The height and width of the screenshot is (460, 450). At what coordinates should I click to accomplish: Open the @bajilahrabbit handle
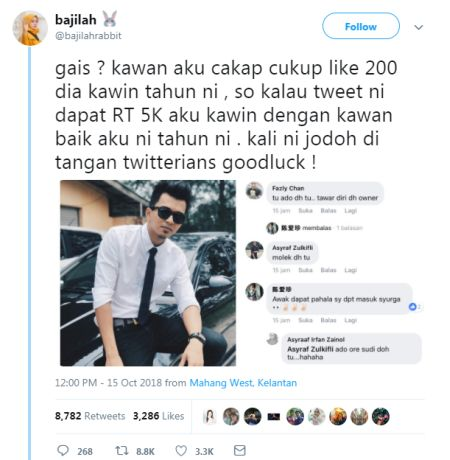pos(88,36)
